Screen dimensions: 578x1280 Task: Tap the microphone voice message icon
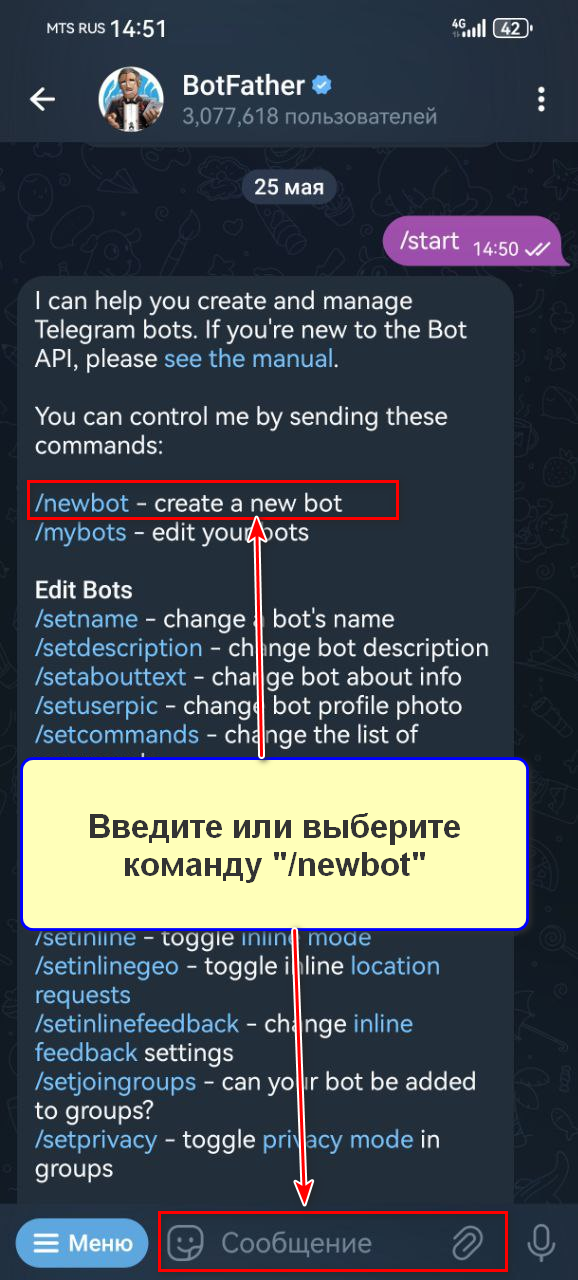541,1243
